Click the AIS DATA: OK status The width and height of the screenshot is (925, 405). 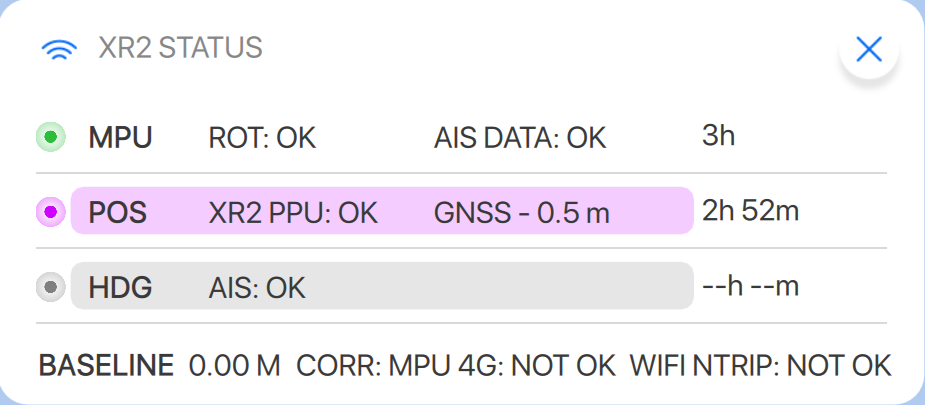point(520,137)
